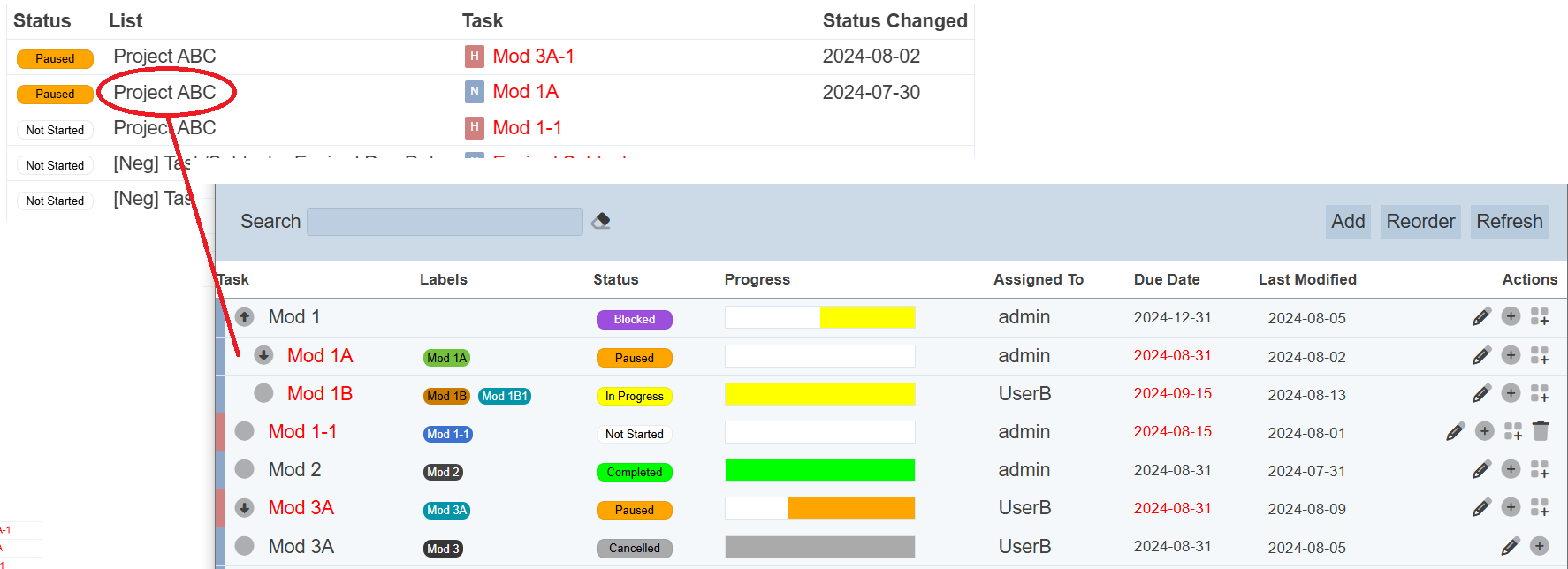1568x569 pixels.
Task: Click the grid-plus icon in Mod 1B row
Action: (x=1540, y=393)
